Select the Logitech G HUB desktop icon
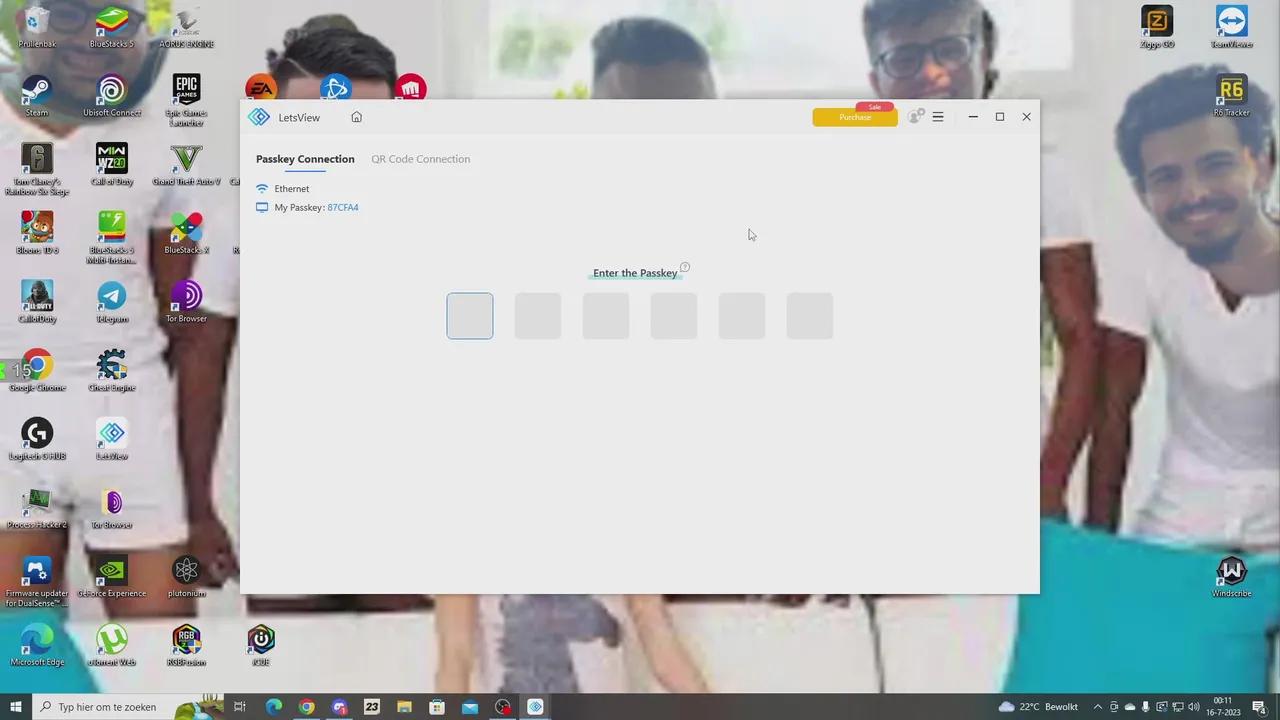The image size is (1280, 720). 37,440
